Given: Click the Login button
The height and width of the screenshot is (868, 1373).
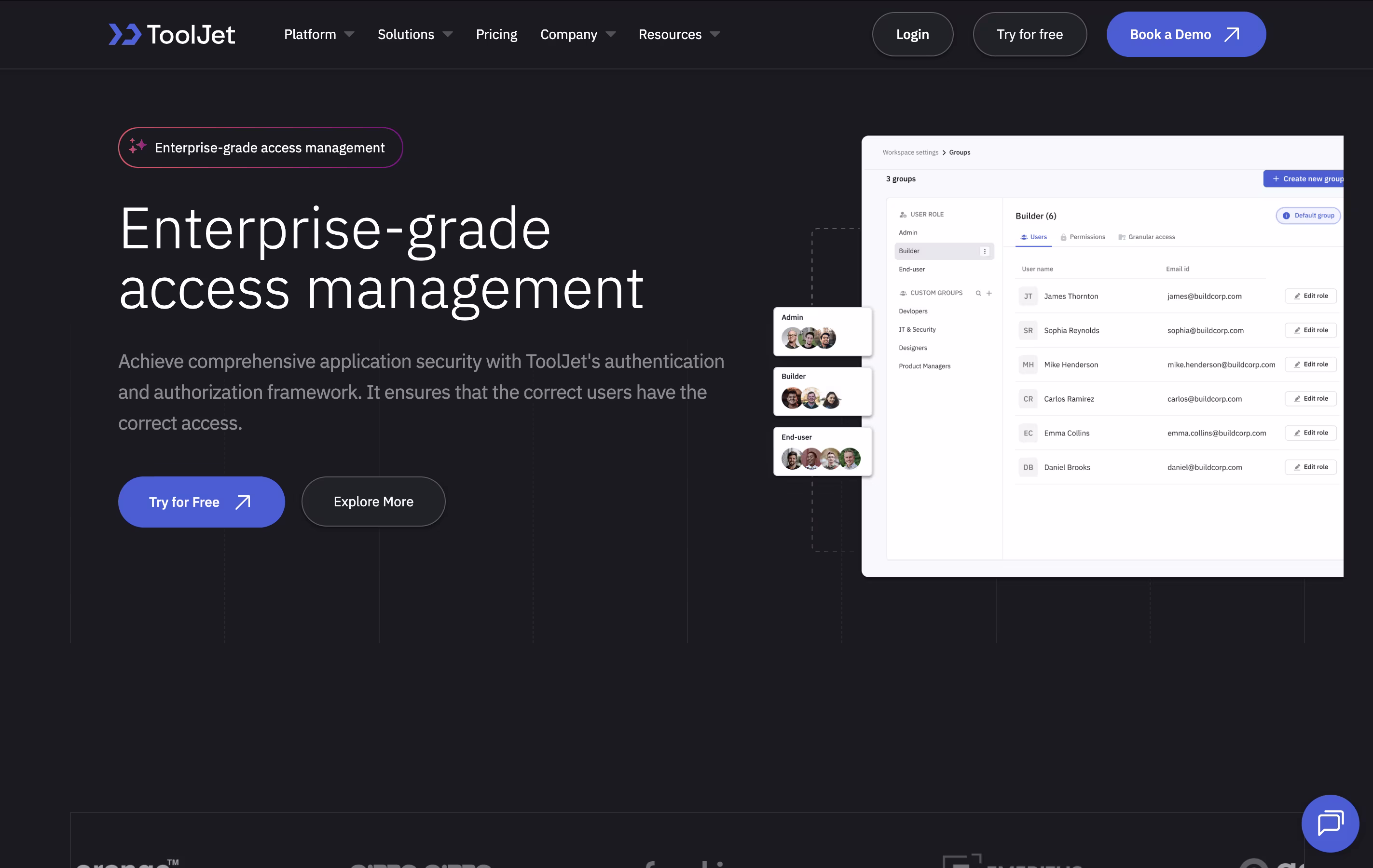Looking at the screenshot, I should coord(912,34).
